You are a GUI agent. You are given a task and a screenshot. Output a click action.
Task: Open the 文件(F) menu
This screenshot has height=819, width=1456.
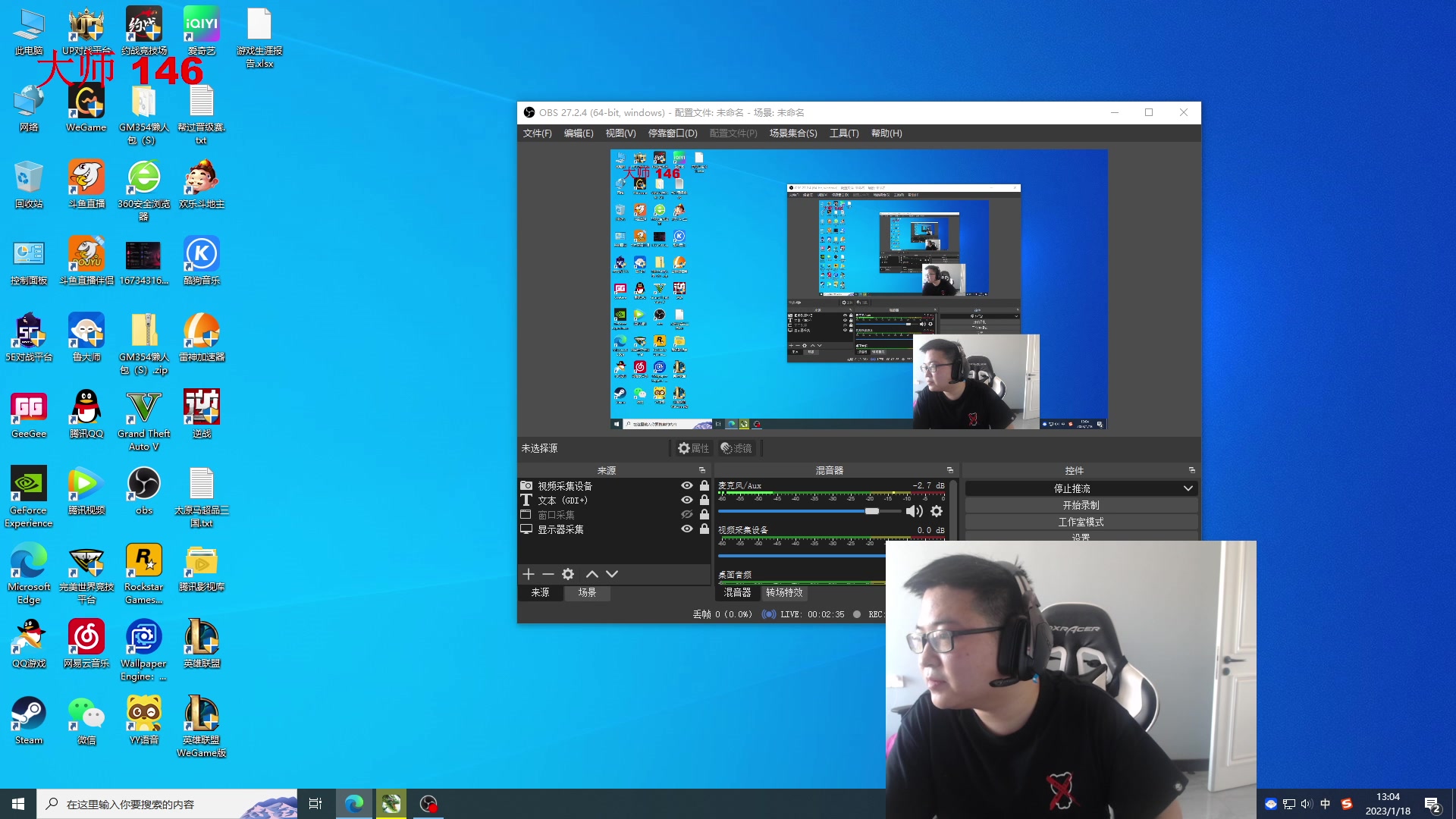(537, 133)
